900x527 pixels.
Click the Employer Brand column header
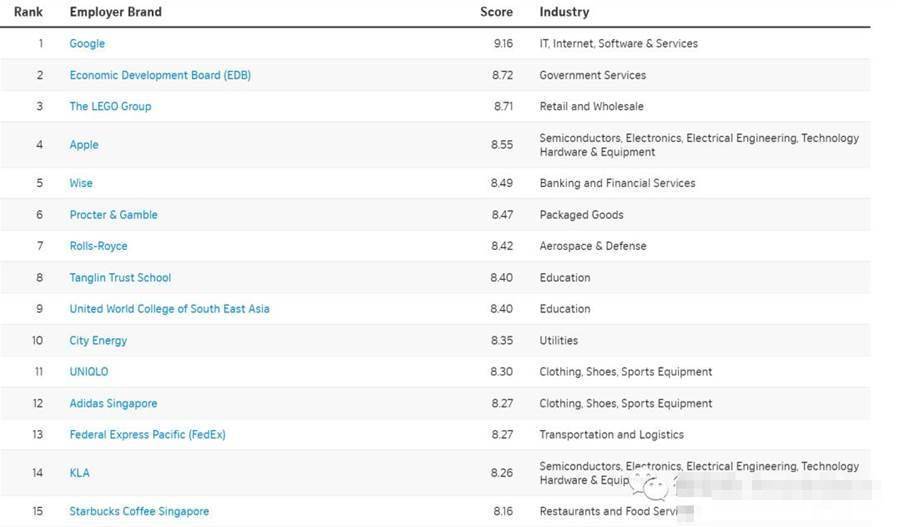coord(116,12)
